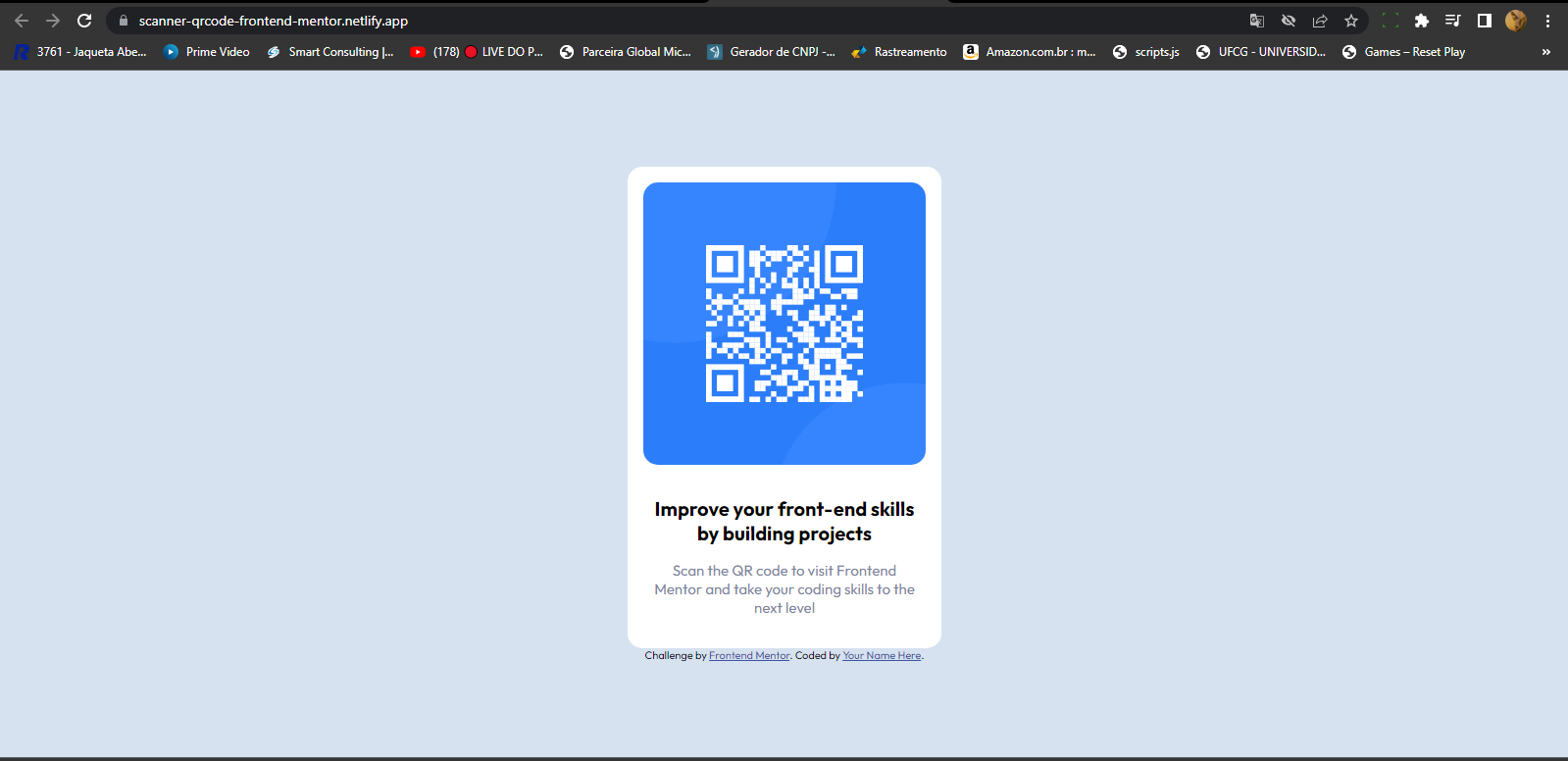This screenshot has height=761, width=1568.
Task: Open the Extensions puzzle menu
Action: click(1422, 21)
